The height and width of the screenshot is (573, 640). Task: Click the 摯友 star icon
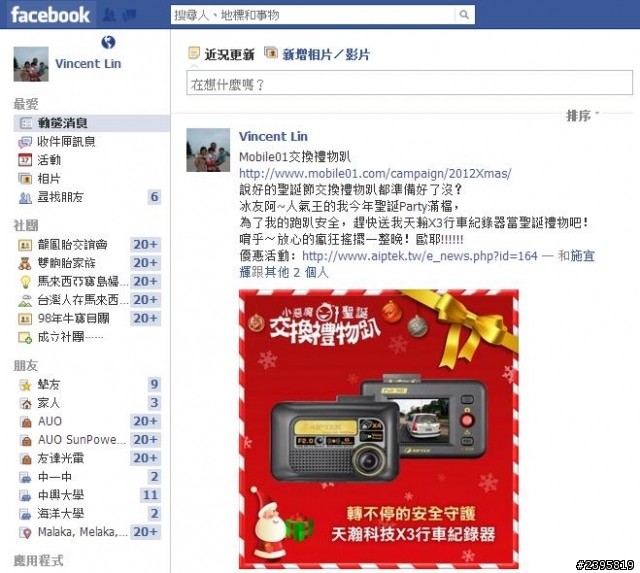tap(25, 384)
